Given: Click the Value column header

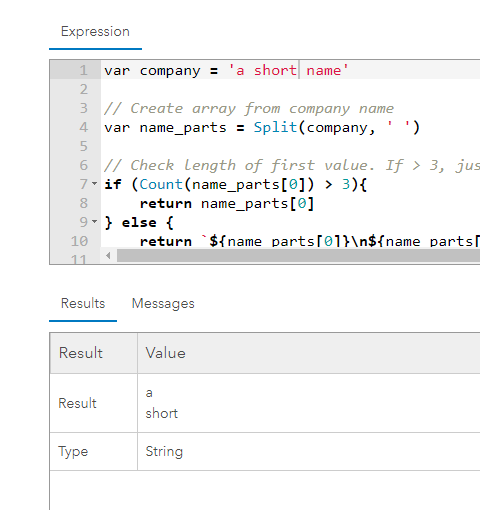Looking at the screenshot, I should coord(166,353).
